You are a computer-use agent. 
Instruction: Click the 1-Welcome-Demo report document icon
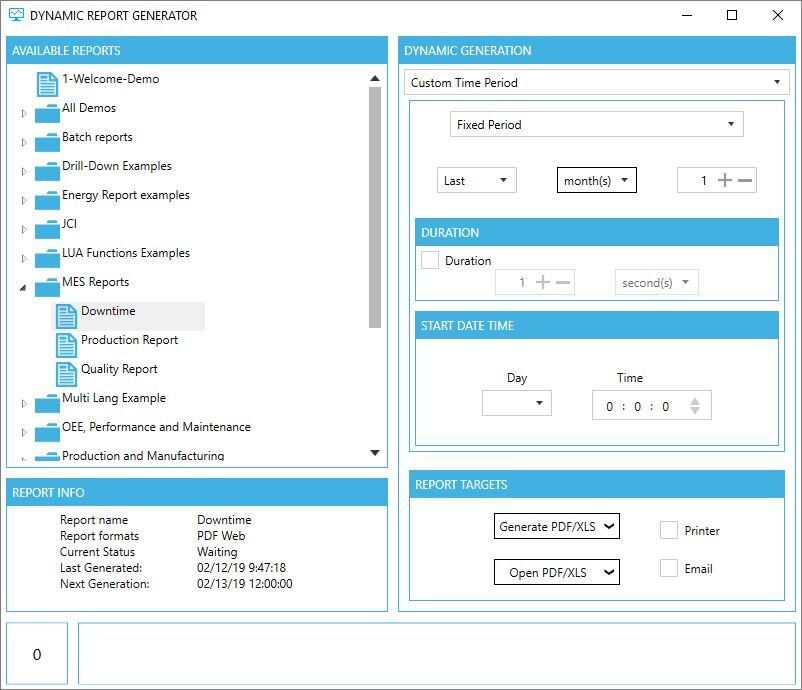(x=47, y=83)
